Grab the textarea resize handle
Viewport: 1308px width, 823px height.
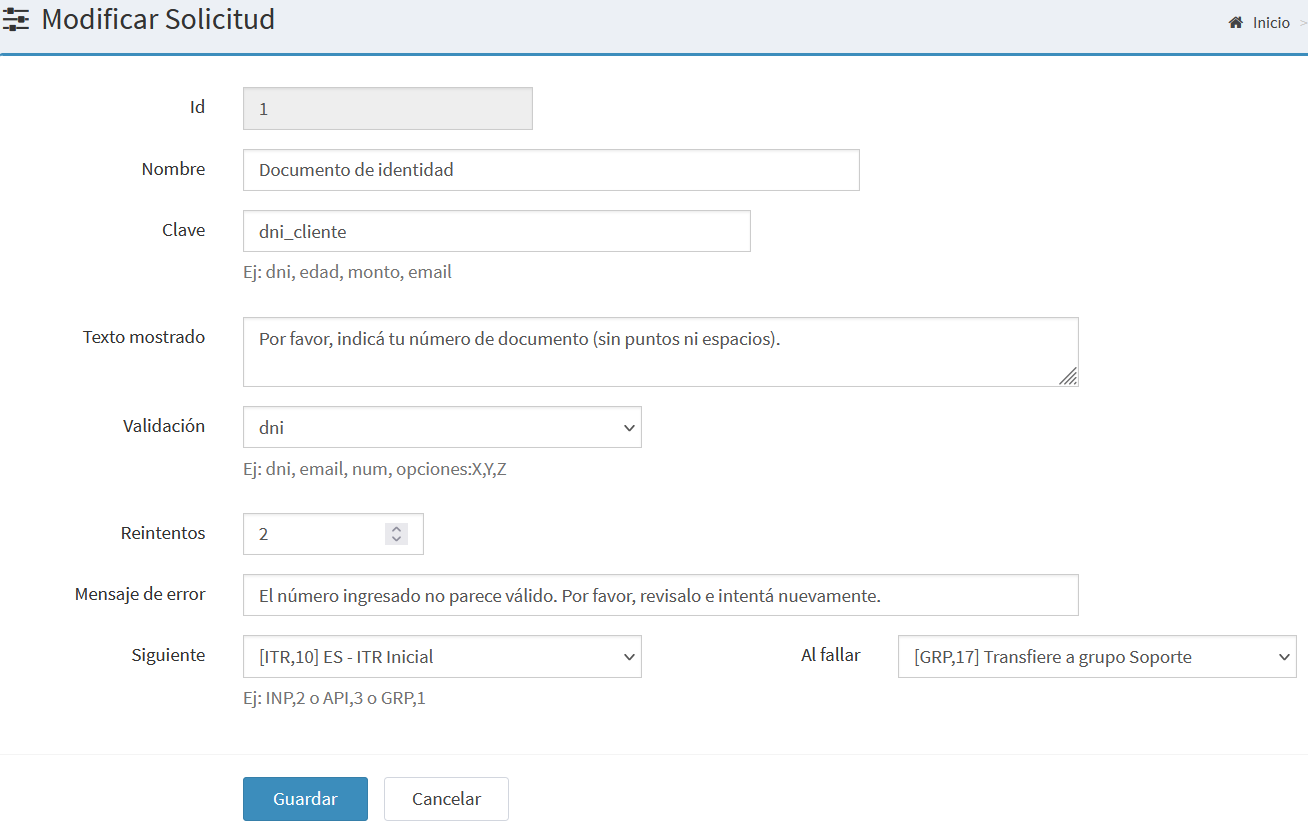pyautogui.click(x=1068, y=376)
